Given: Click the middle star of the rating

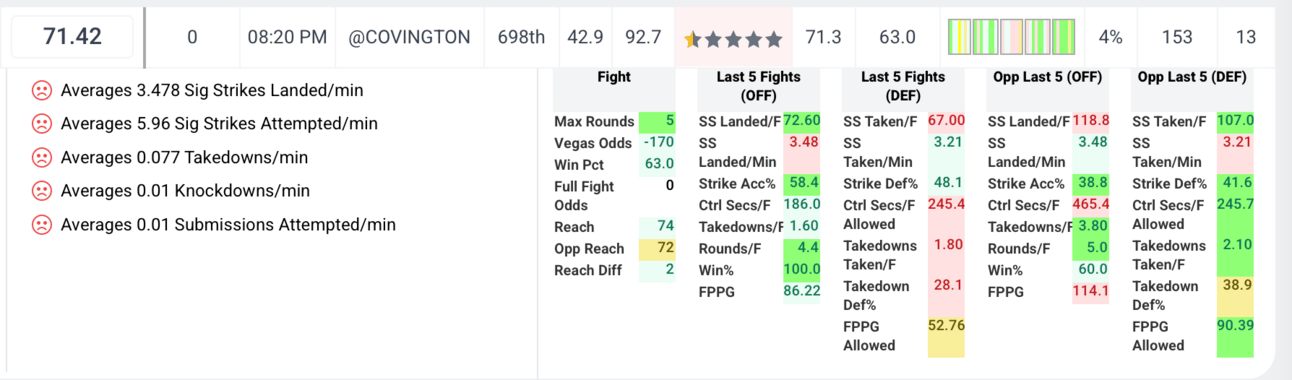Looking at the screenshot, I should point(733,38).
